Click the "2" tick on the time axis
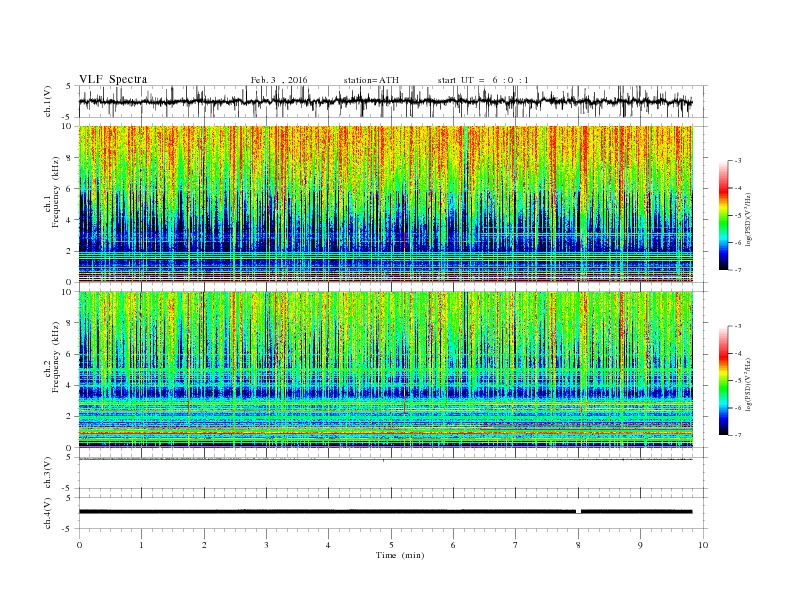 pos(204,545)
